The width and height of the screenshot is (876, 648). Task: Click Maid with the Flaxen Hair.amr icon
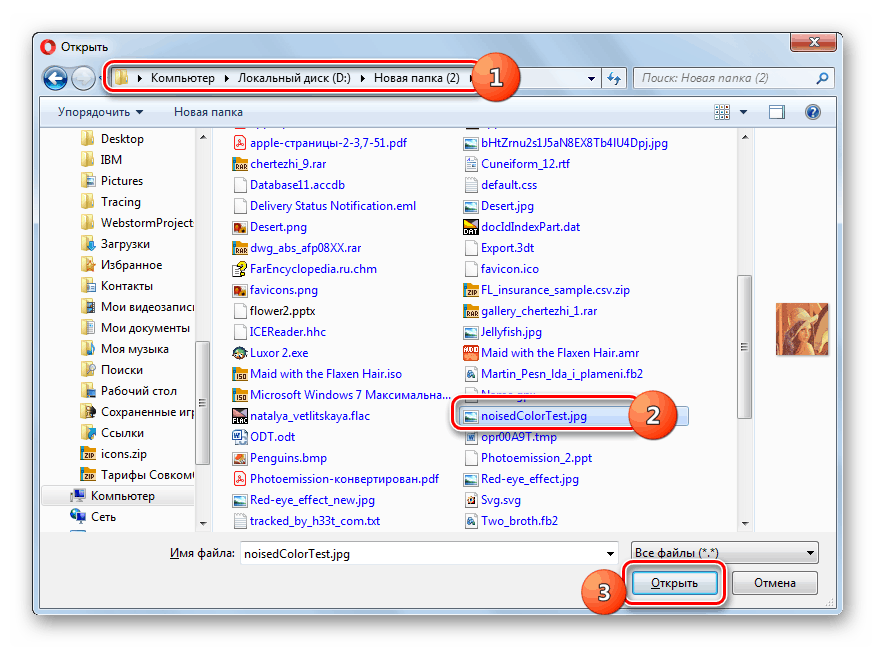pyautogui.click(x=471, y=353)
